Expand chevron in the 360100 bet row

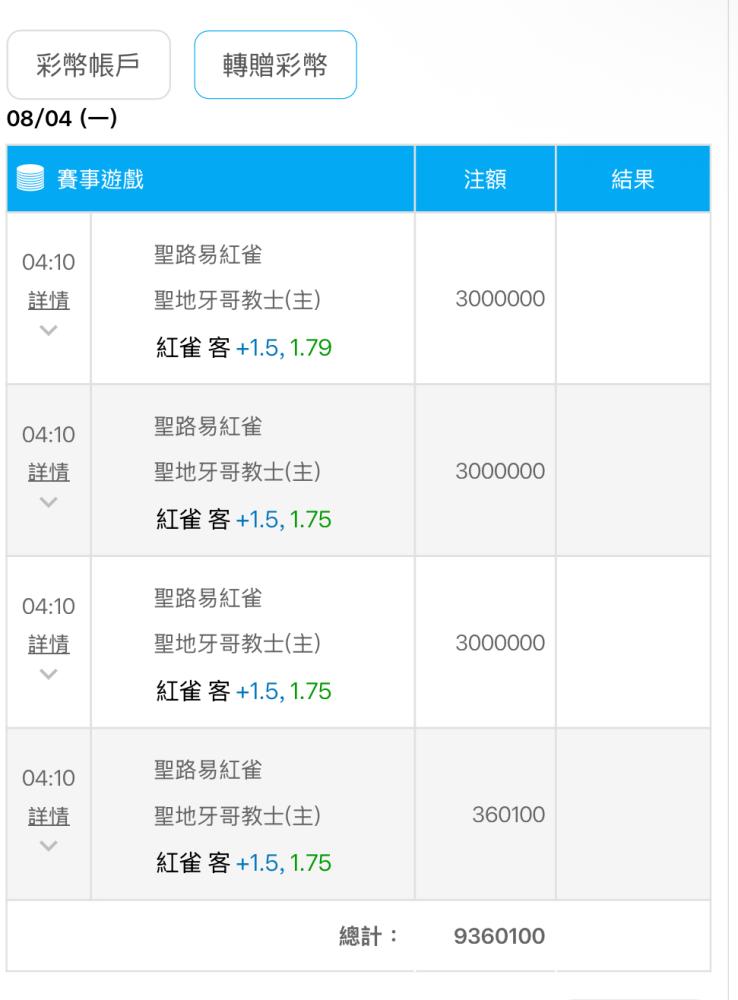coord(48,846)
